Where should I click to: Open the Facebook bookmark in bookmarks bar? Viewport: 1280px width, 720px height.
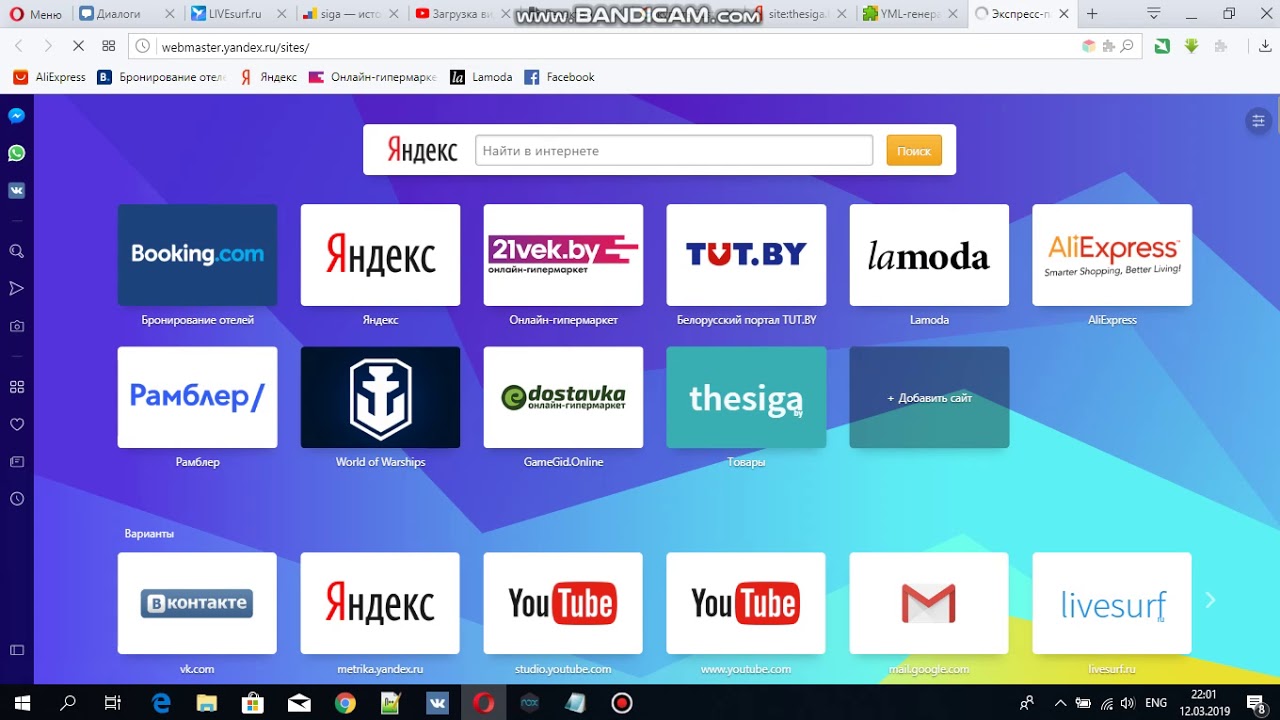(x=560, y=77)
